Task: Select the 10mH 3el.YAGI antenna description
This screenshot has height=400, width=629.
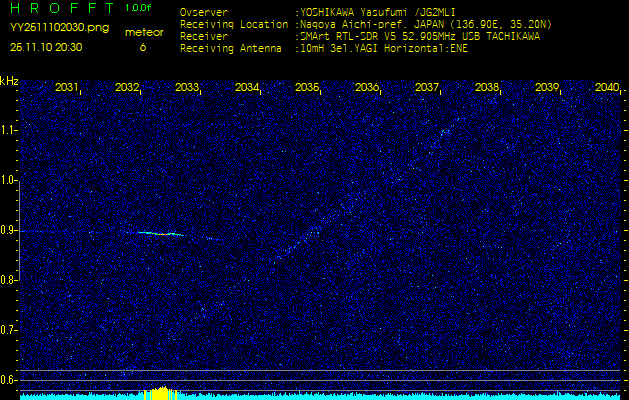Action: click(x=383, y=49)
